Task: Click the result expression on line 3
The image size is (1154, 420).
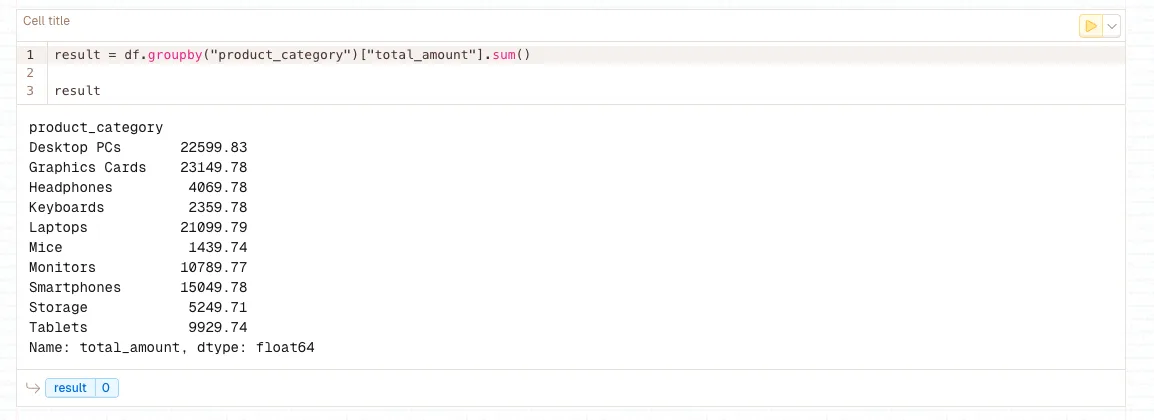Action: click(77, 91)
